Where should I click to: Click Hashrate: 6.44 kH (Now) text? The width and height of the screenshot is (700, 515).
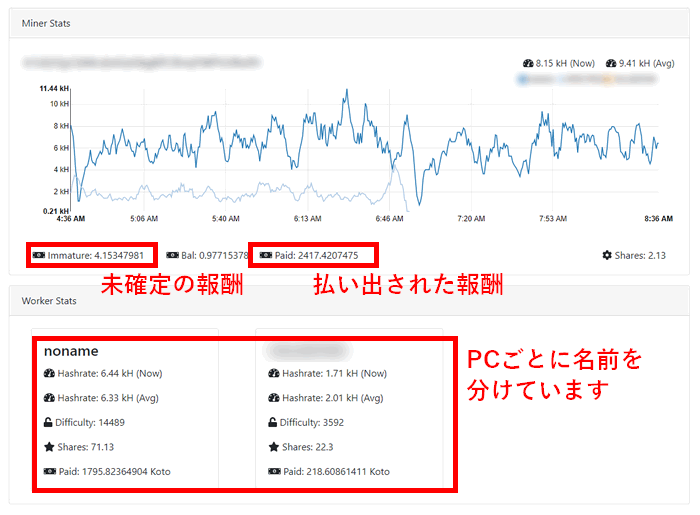(x=110, y=373)
